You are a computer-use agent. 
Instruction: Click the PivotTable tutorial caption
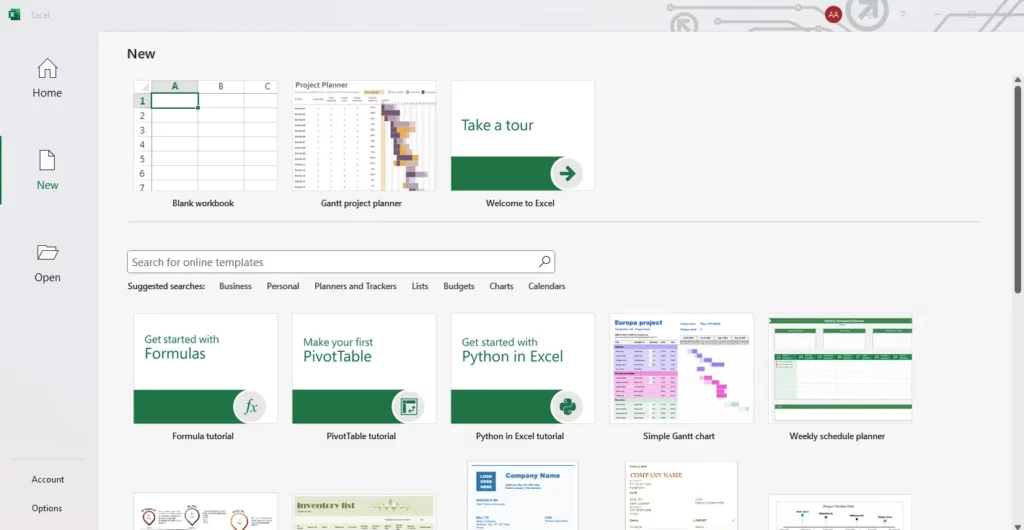(361, 436)
